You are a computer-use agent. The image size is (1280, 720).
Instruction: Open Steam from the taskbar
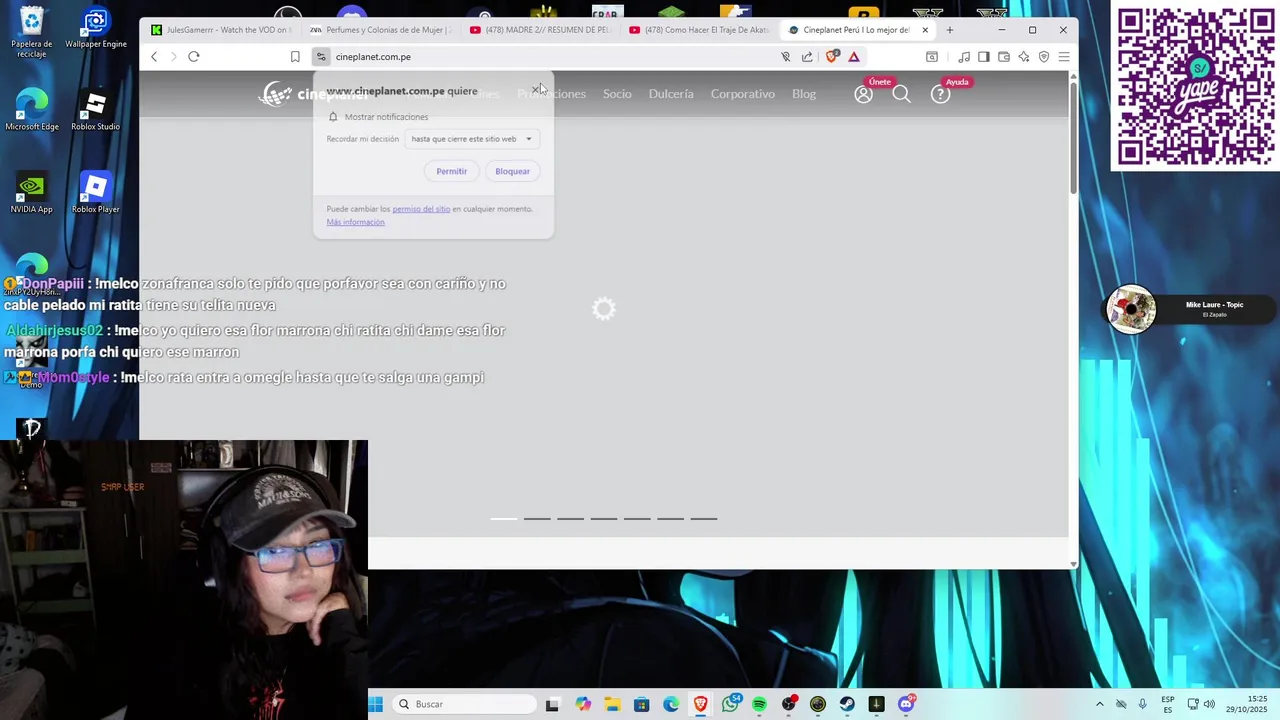click(847, 704)
